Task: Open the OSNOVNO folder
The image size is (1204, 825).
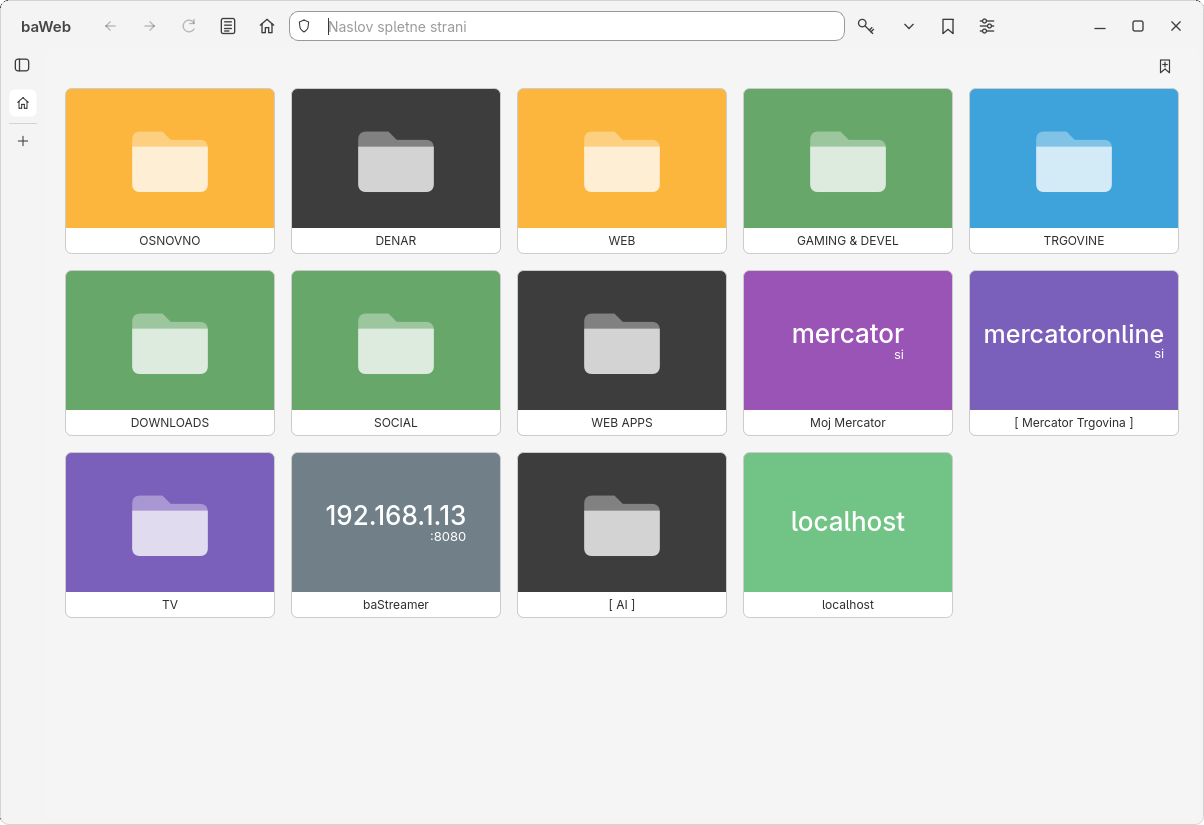Action: [170, 171]
